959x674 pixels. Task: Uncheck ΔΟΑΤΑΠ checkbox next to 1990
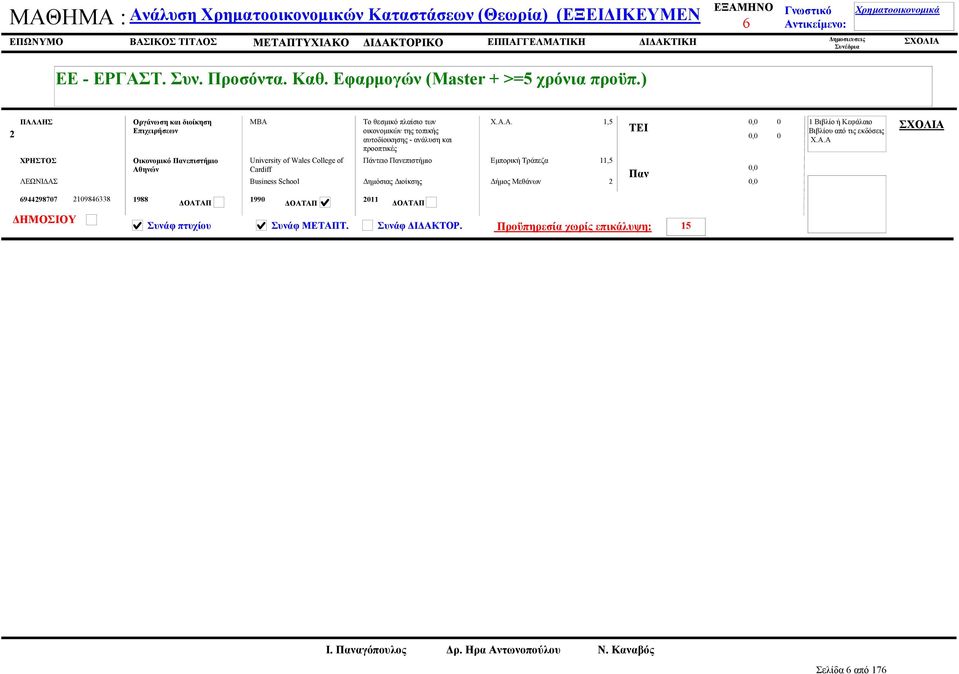coord(325,202)
